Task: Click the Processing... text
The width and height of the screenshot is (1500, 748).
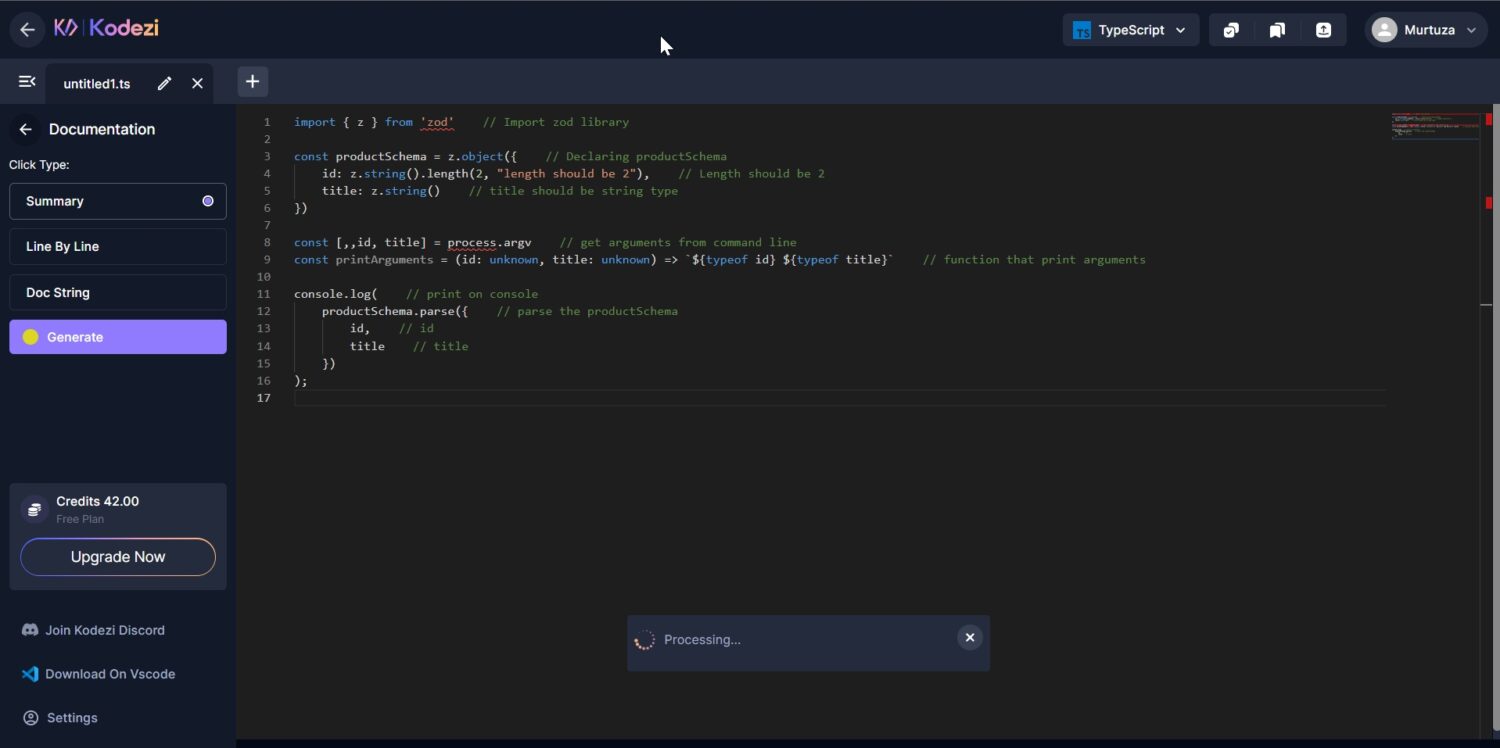Action: pyautogui.click(x=702, y=640)
